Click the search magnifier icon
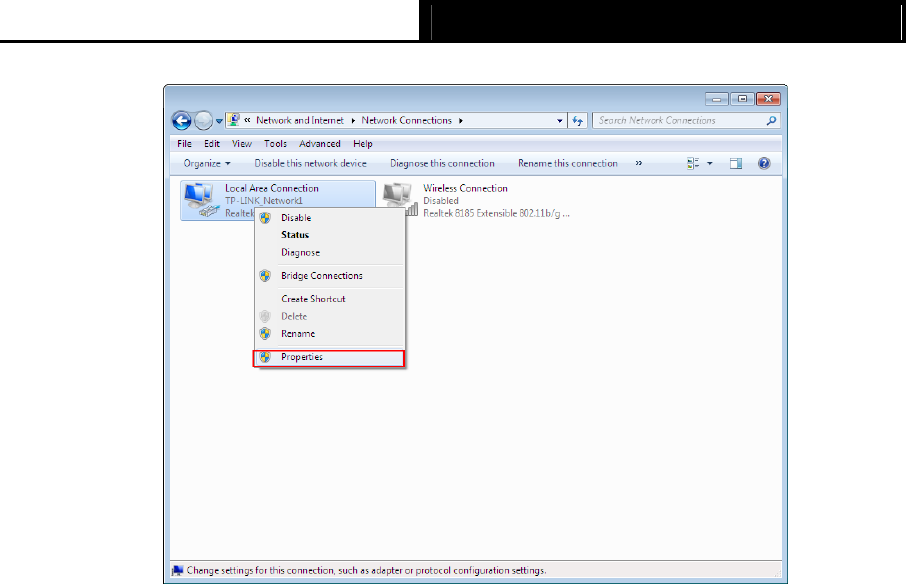Viewport: 906px width, 584px height. [771, 120]
